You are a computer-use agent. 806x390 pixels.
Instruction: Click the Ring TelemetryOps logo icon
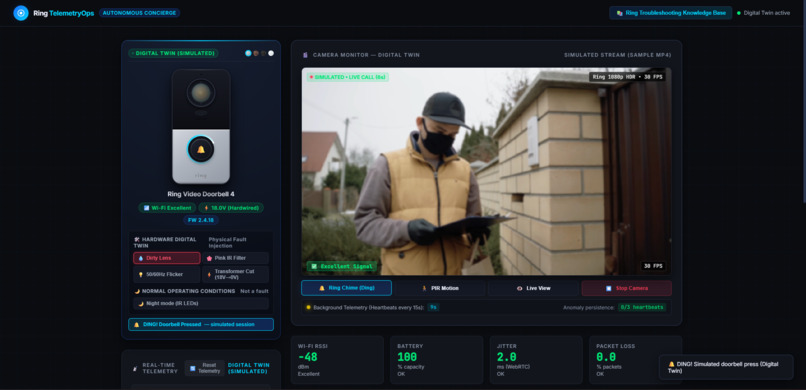tap(21, 13)
